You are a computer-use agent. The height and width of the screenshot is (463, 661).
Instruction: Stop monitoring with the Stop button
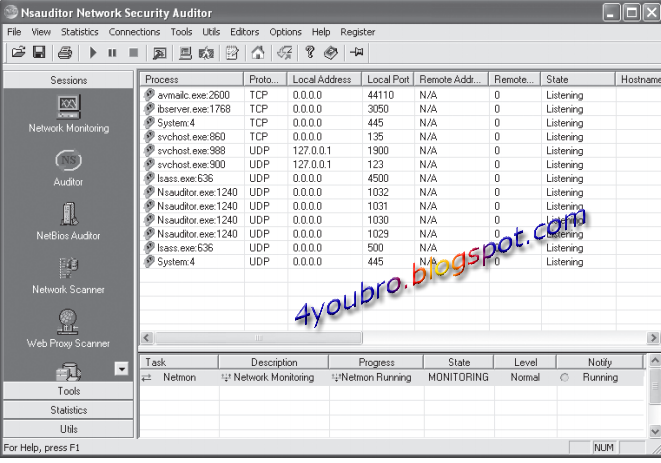134,53
